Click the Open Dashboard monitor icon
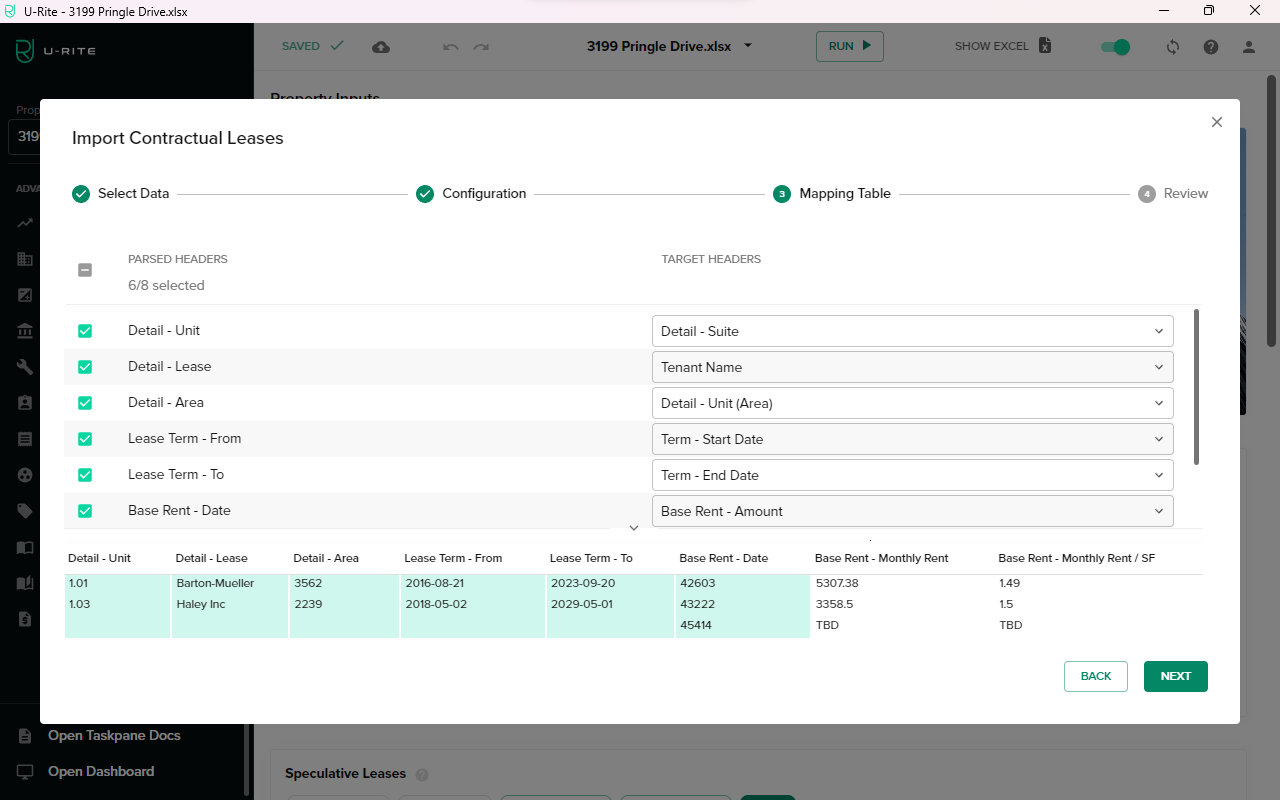1280x800 pixels. (x=26, y=772)
